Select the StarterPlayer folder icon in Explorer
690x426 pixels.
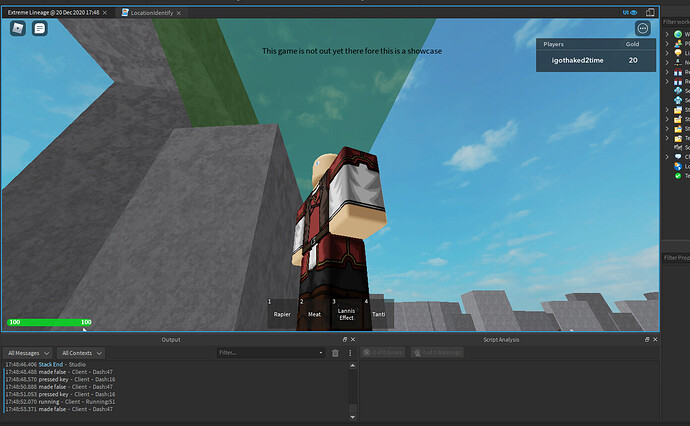click(x=678, y=129)
